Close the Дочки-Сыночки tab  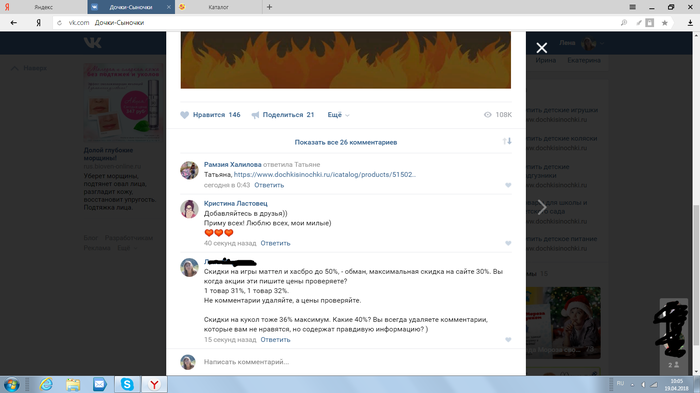point(168,7)
